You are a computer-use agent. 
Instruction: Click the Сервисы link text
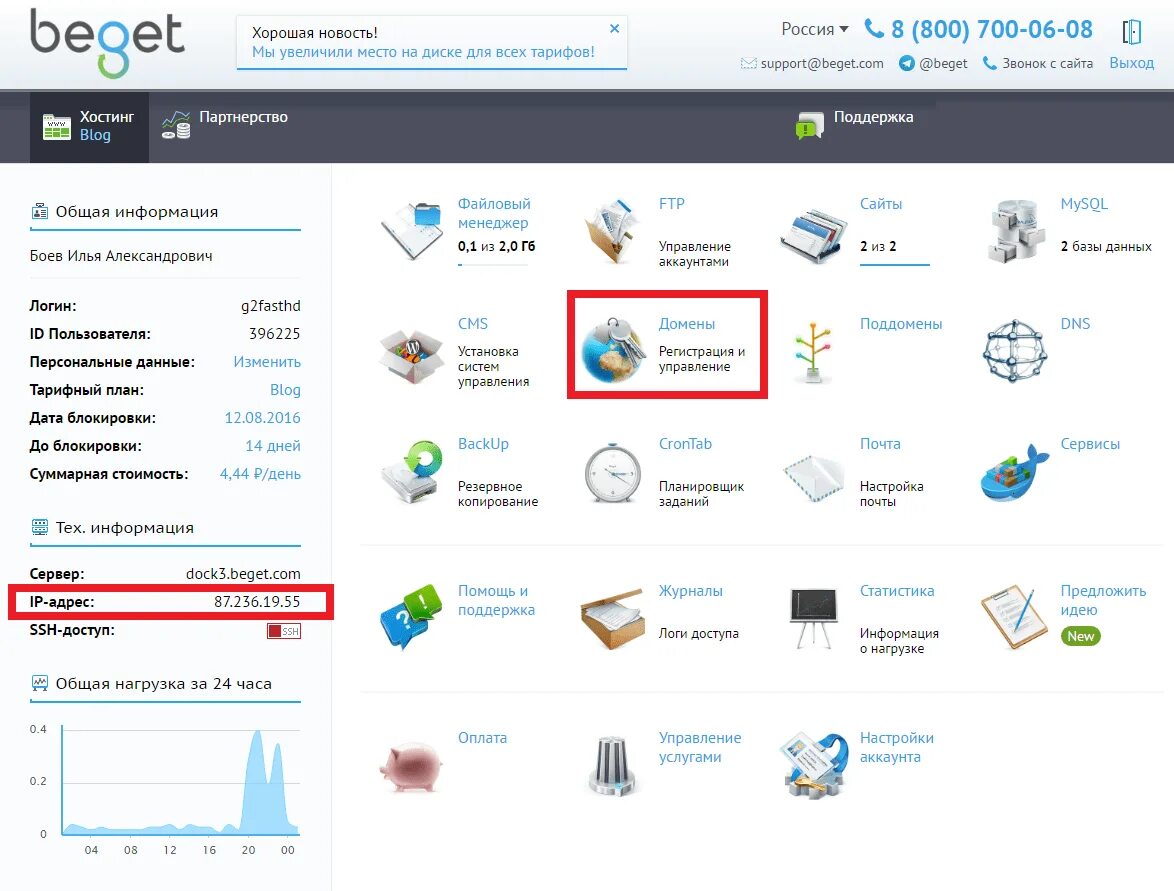point(1090,443)
